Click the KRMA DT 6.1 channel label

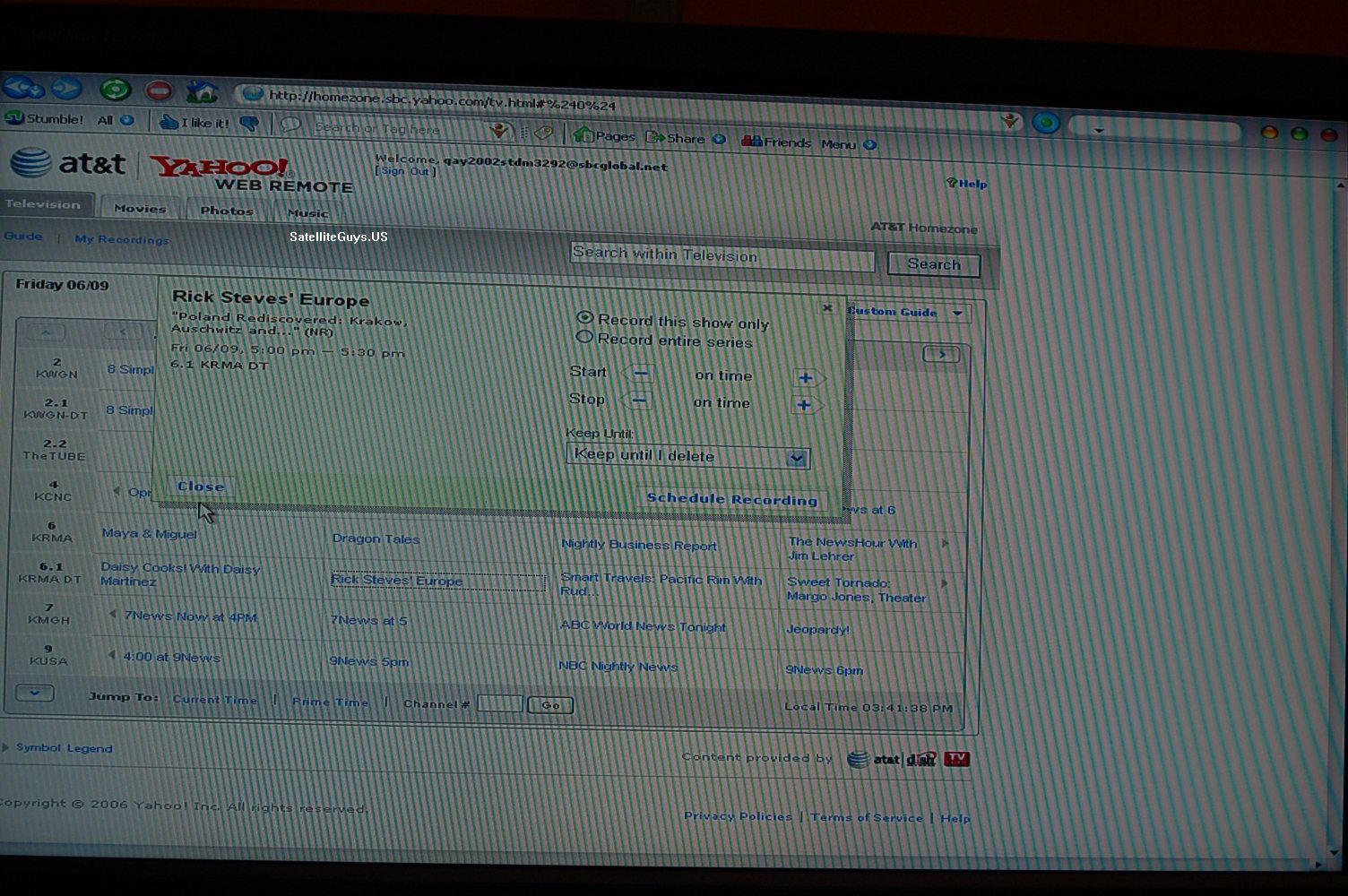tap(51, 573)
